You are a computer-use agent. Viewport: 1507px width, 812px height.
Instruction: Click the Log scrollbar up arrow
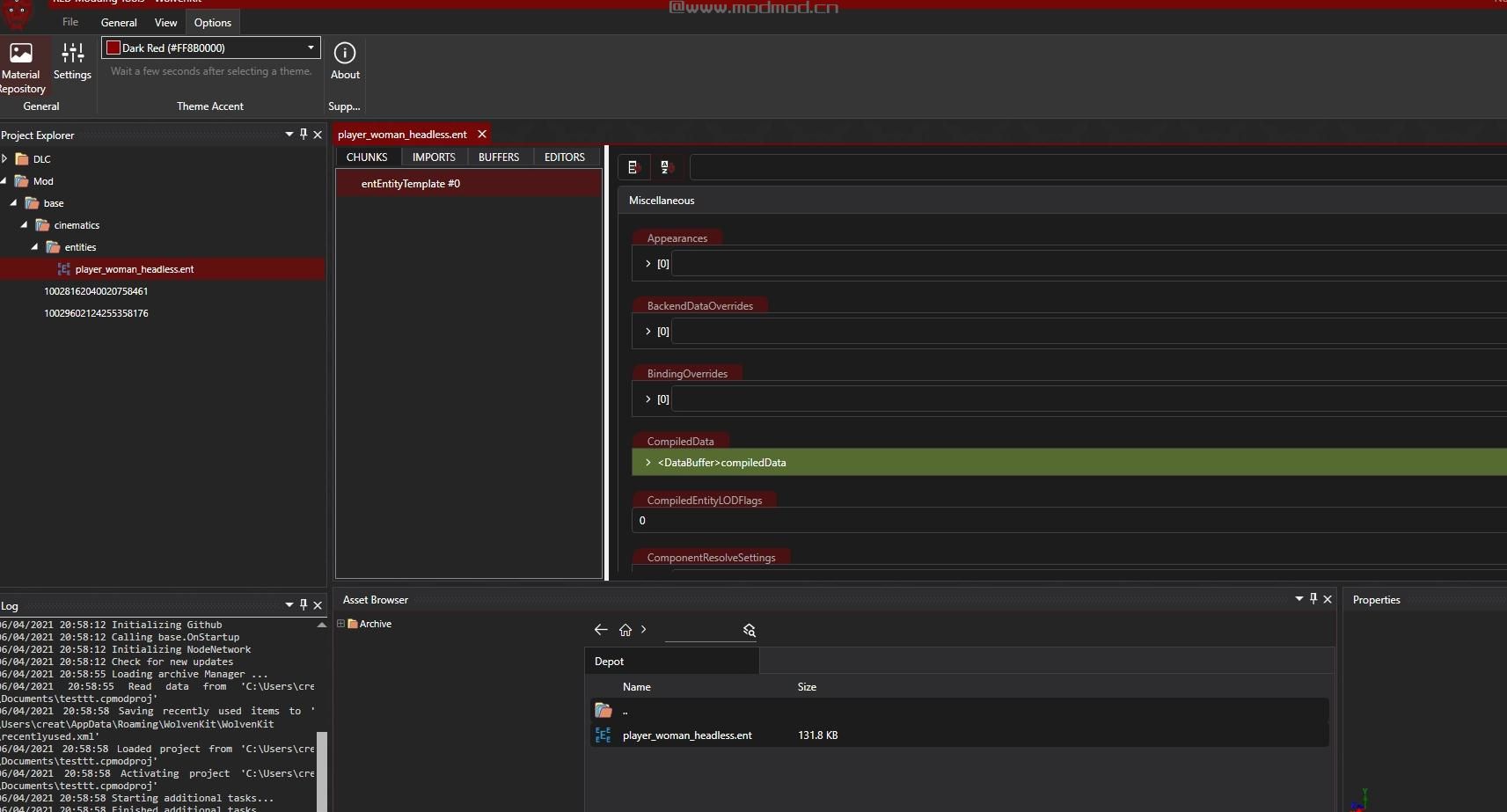click(321, 625)
